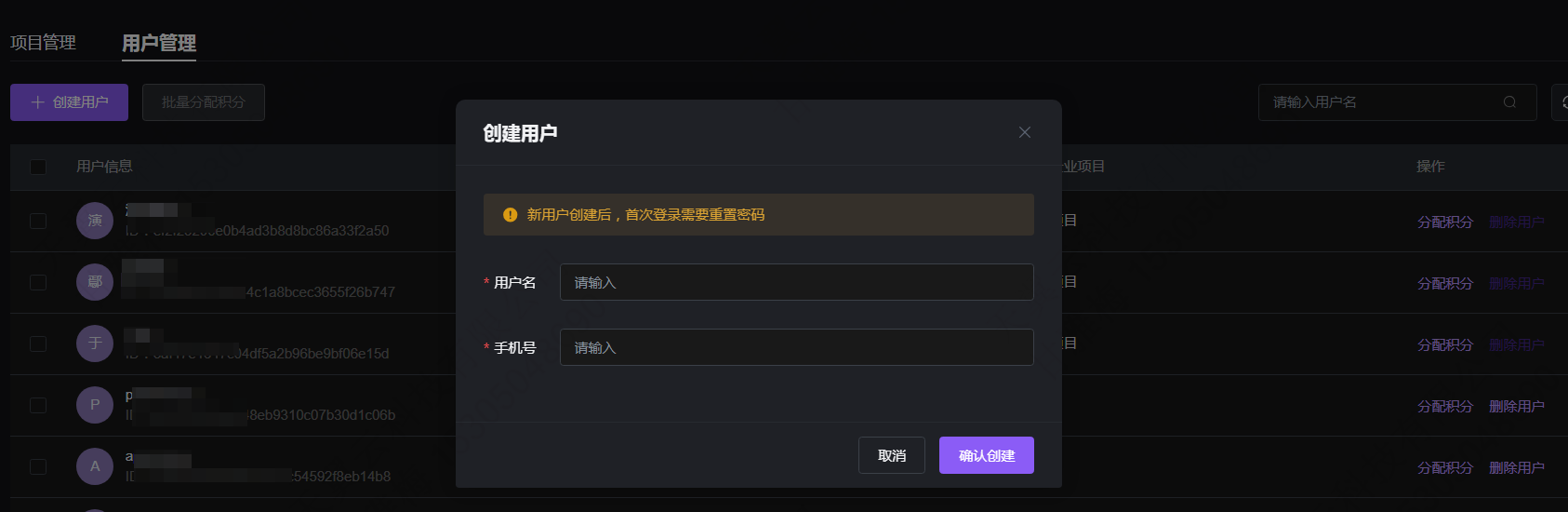Viewport: 1568px width, 512px height.
Task: Check the box for the A user row
Action: click(38, 466)
